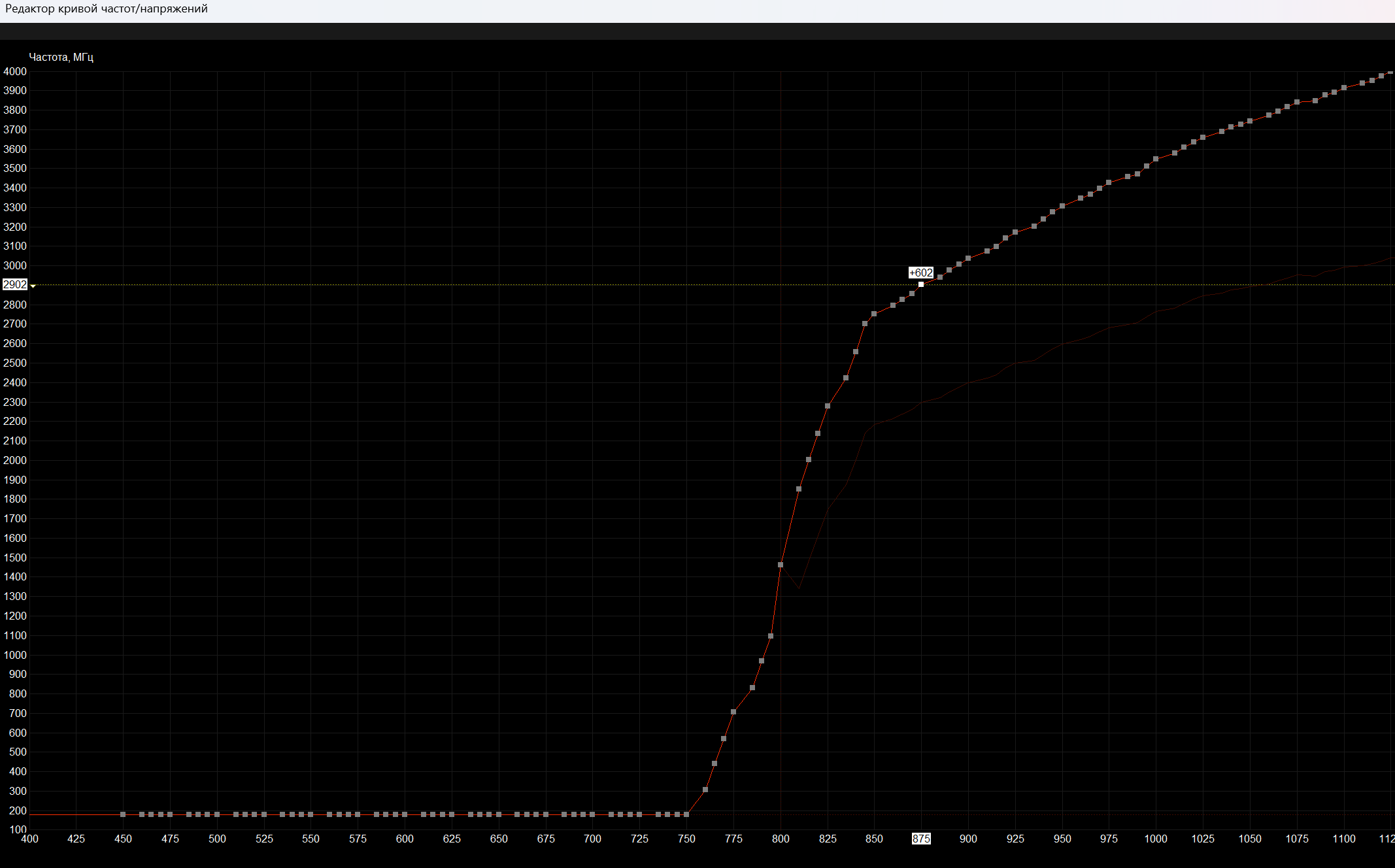Select the curve point at 600 mV
This screenshot has width=1395, height=868.
tap(405, 814)
